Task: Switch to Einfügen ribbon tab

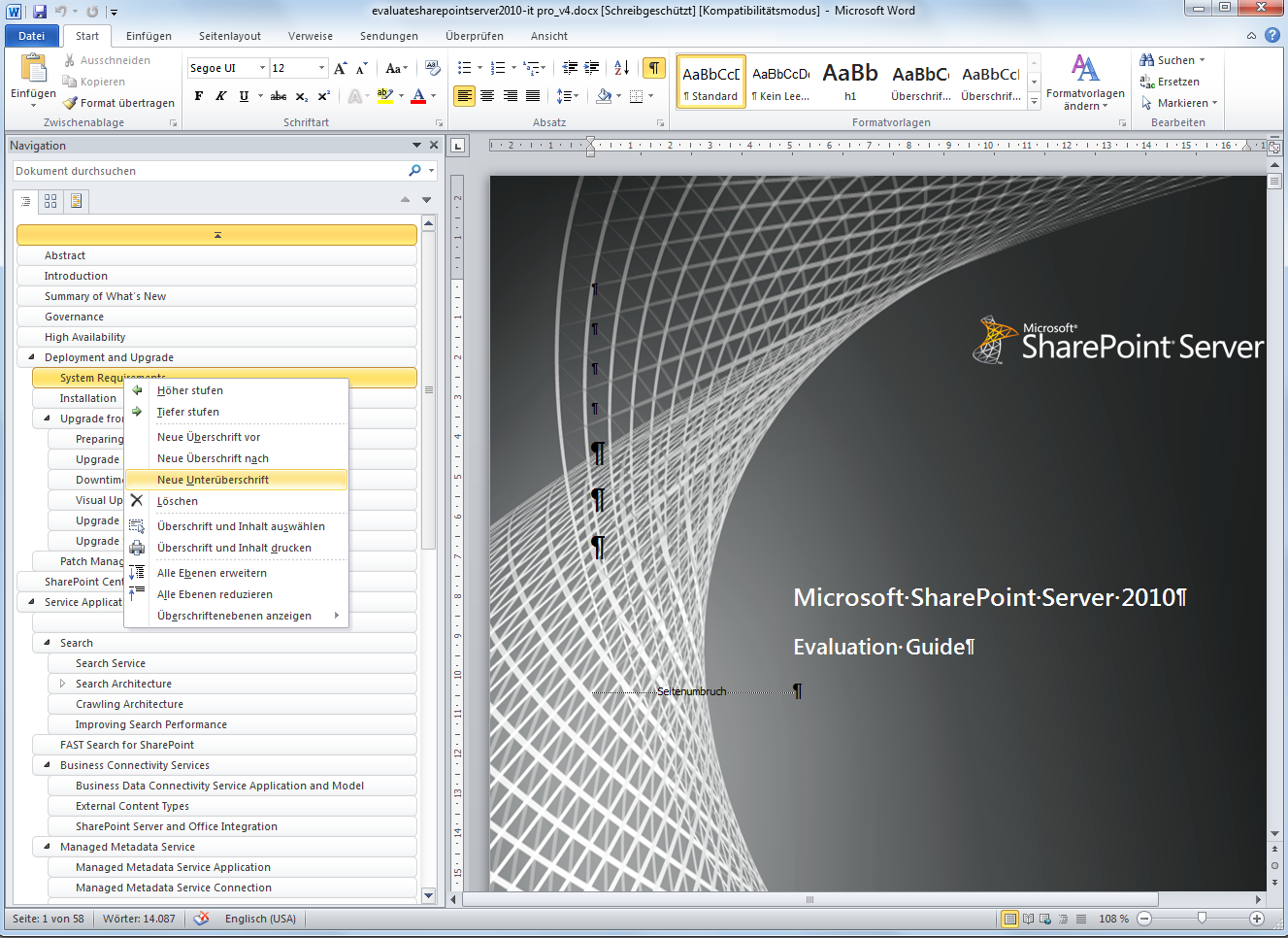Action: (x=149, y=36)
